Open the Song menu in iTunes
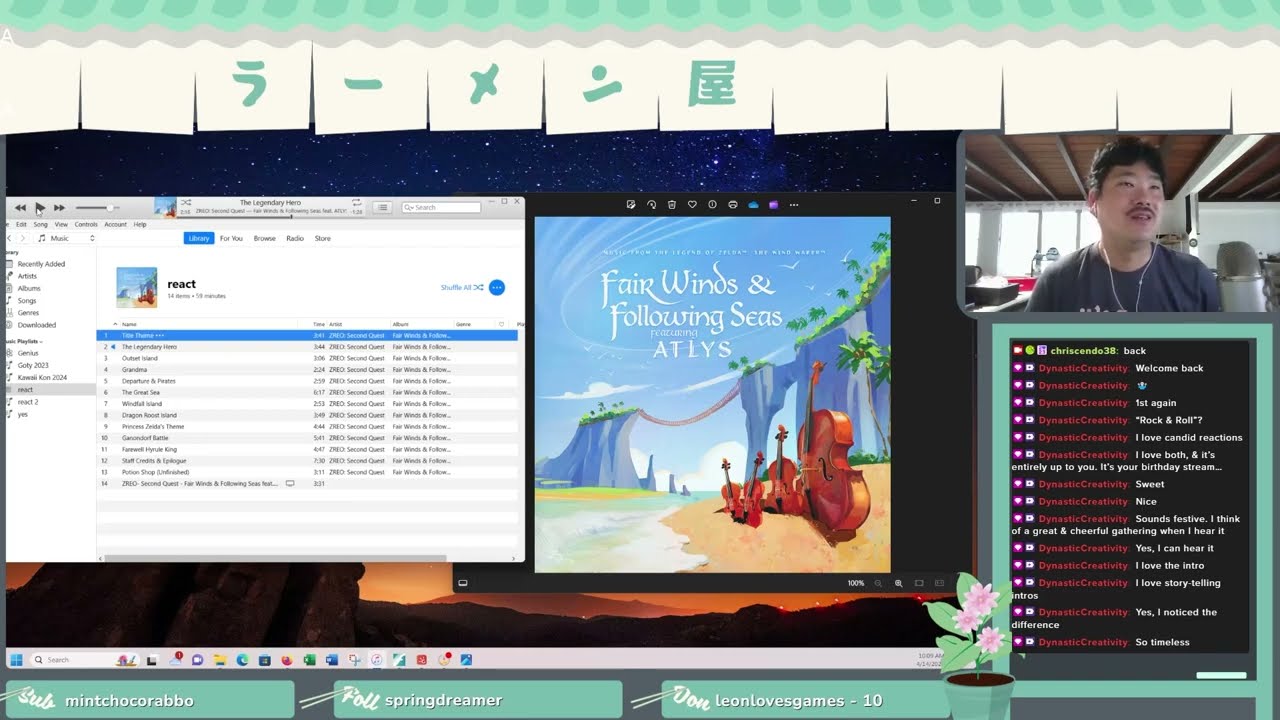Image resolution: width=1280 pixels, height=720 pixels. click(40, 224)
